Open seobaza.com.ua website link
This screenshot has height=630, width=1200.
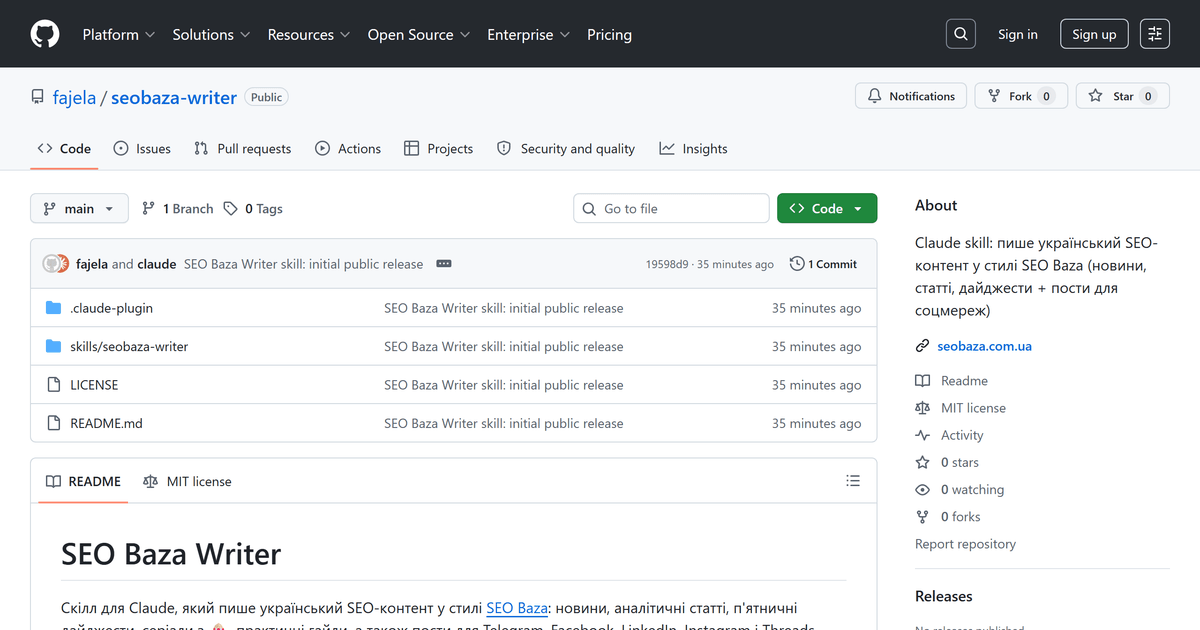[984, 346]
